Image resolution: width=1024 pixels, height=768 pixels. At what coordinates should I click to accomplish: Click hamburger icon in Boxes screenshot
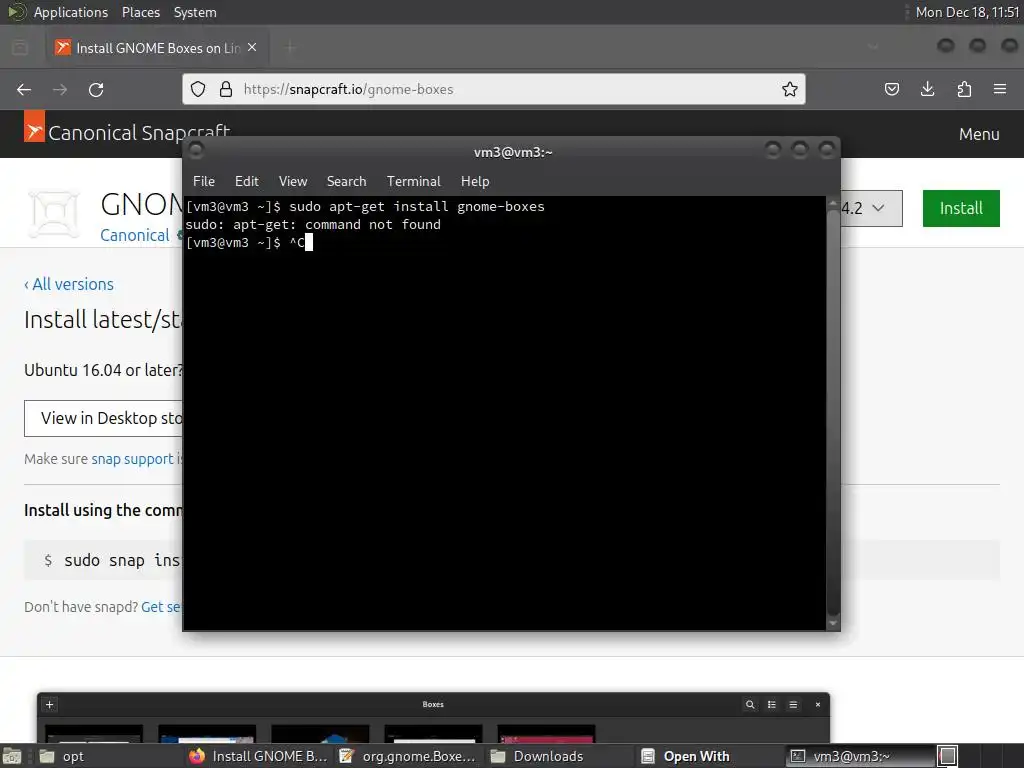click(793, 705)
